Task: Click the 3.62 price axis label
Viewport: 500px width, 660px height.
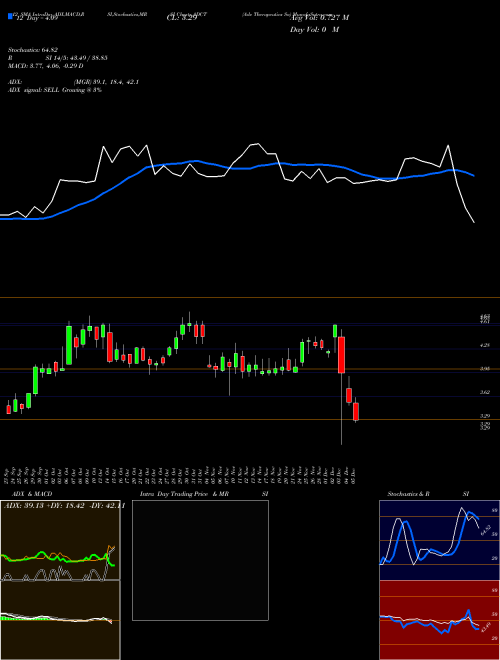Action: coord(485,392)
